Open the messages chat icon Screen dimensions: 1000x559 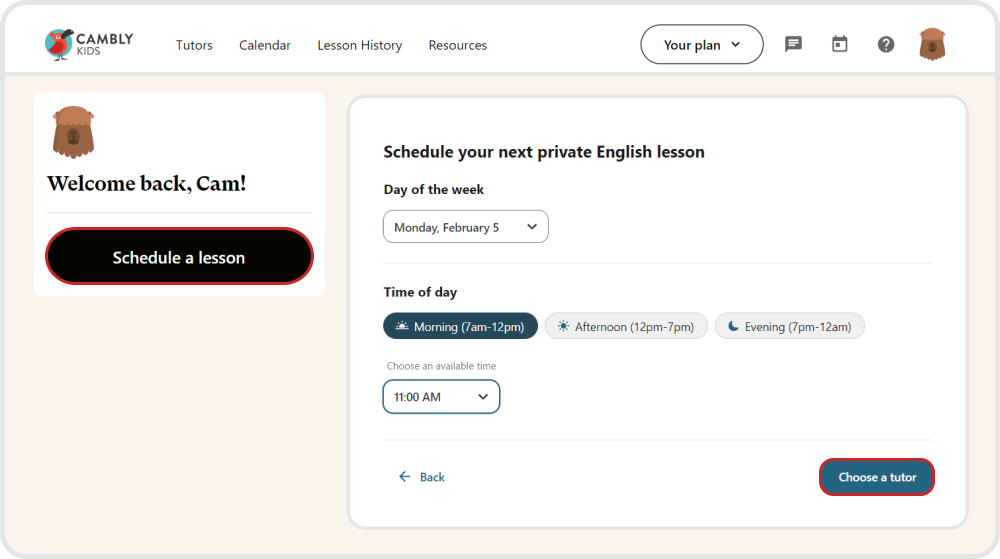pyautogui.click(x=793, y=44)
